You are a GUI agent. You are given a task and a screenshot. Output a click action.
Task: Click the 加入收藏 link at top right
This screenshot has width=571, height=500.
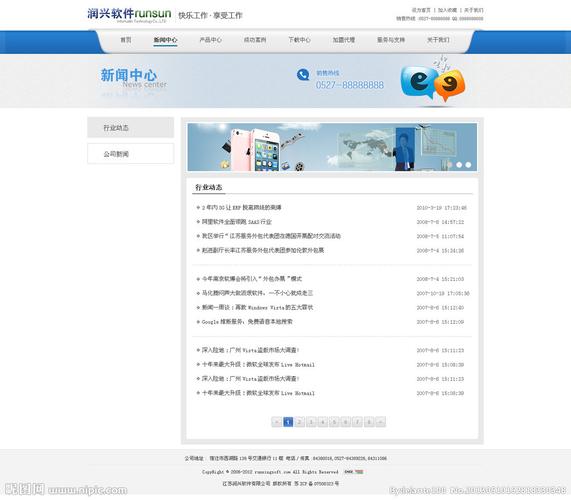pyautogui.click(x=447, y=10)
